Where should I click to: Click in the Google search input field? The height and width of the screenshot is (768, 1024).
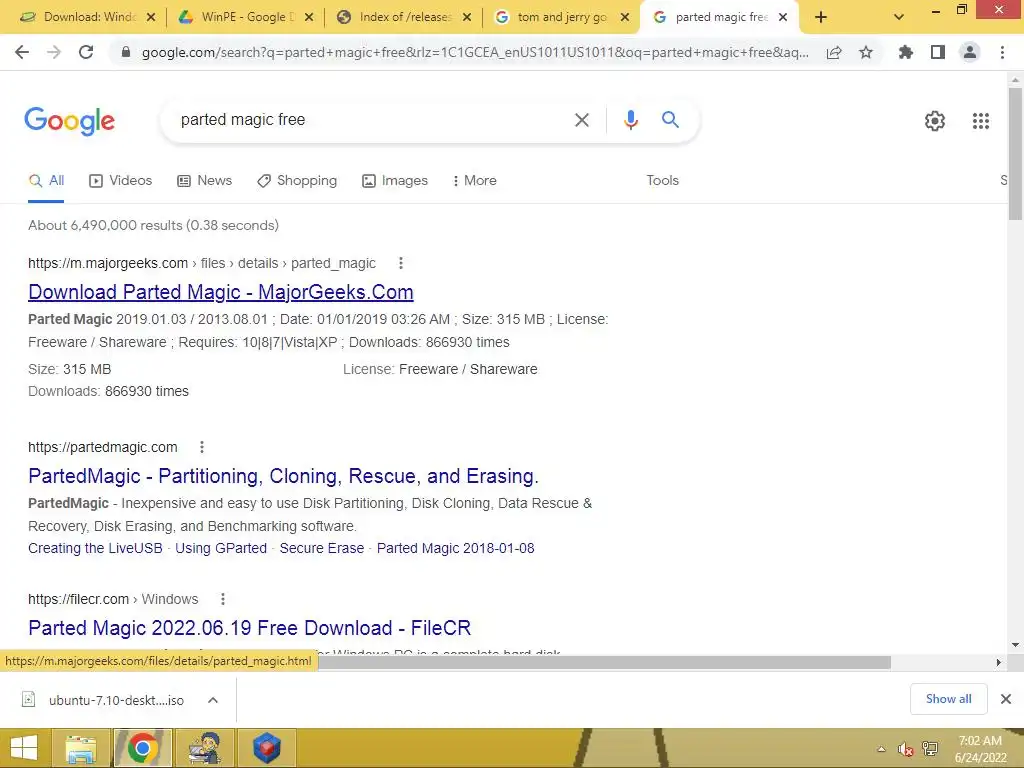coord(372,120)
